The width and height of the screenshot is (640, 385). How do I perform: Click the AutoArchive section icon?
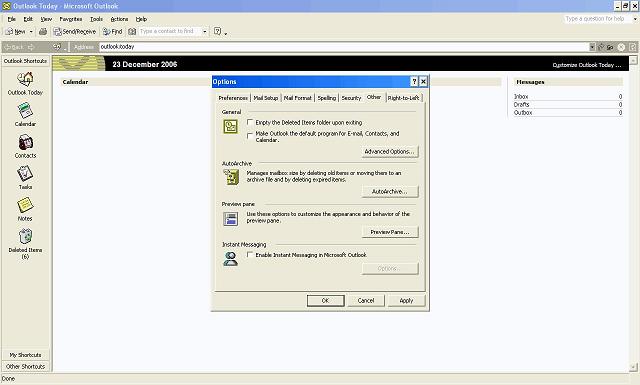coord(231,177)
